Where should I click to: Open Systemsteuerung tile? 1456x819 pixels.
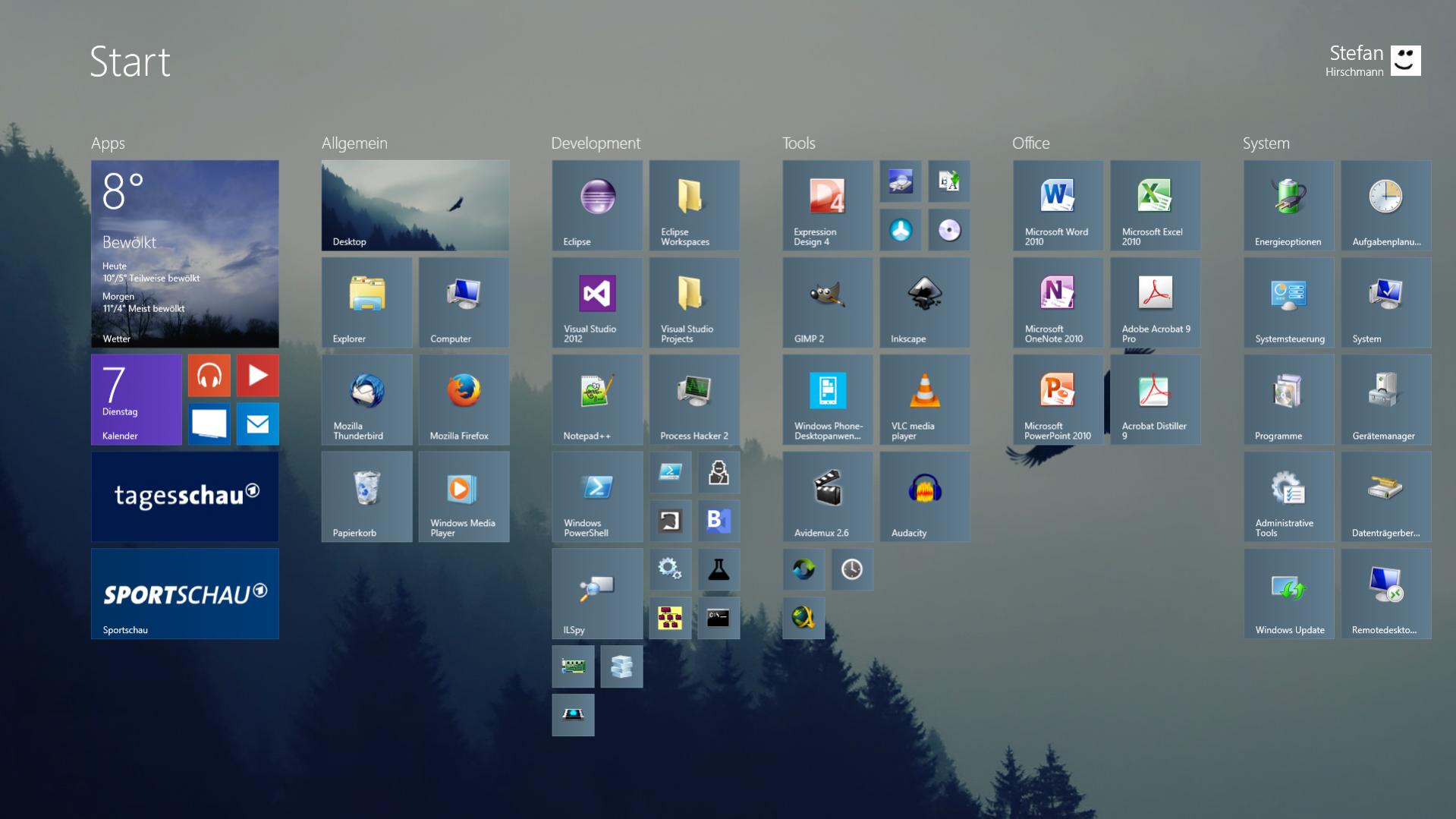point(1289,302)
